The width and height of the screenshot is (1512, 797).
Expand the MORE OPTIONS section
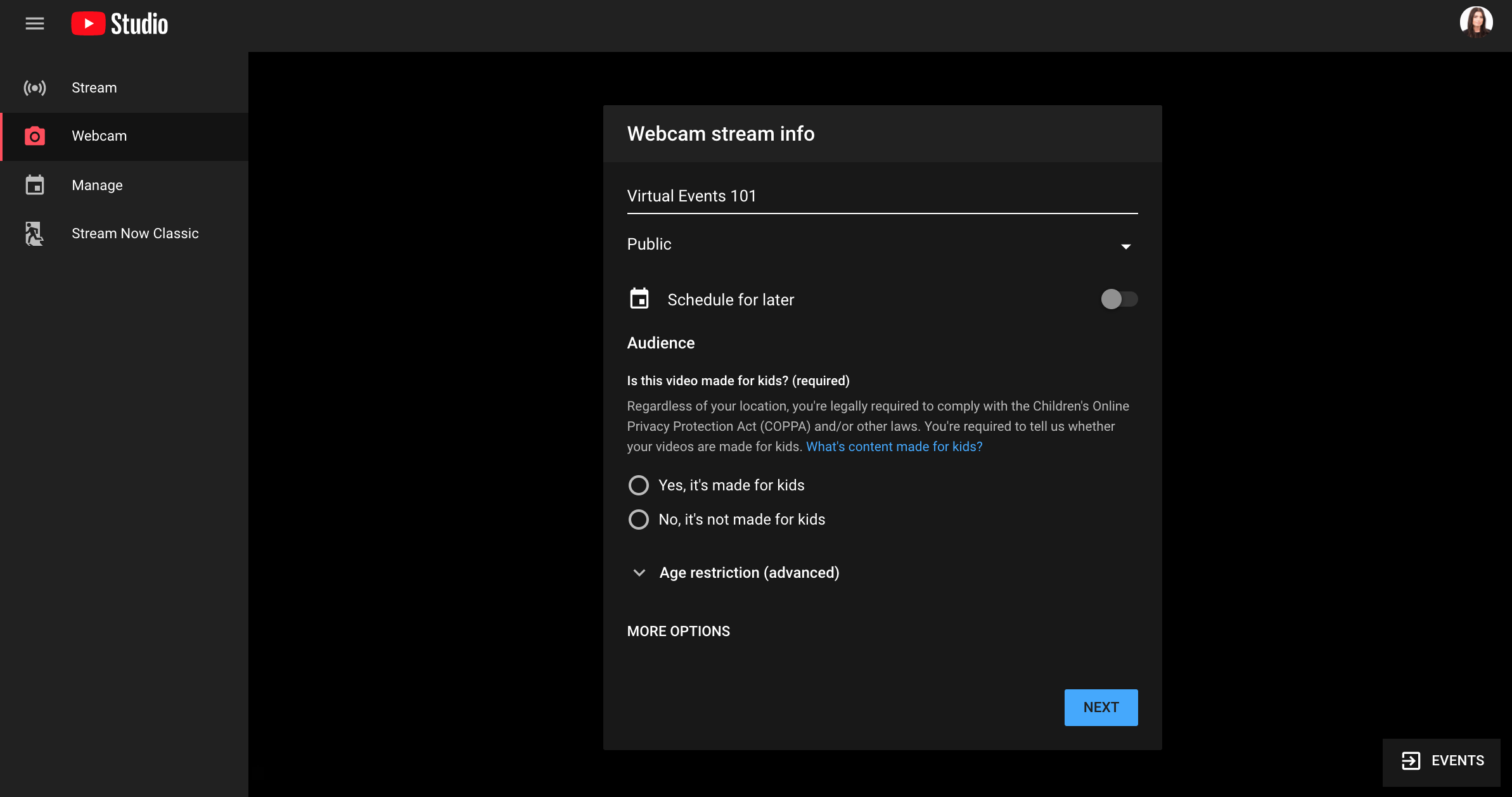pos(678,631)
